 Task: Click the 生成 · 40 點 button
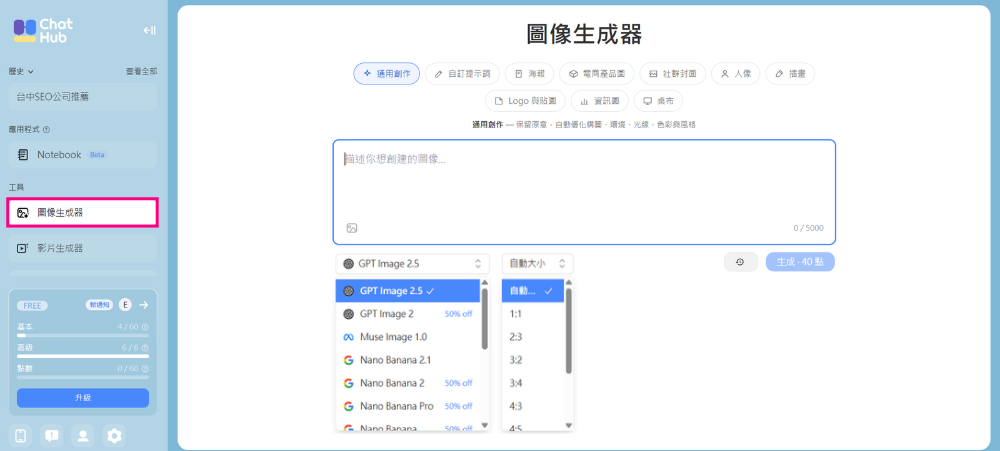(800, 262)
